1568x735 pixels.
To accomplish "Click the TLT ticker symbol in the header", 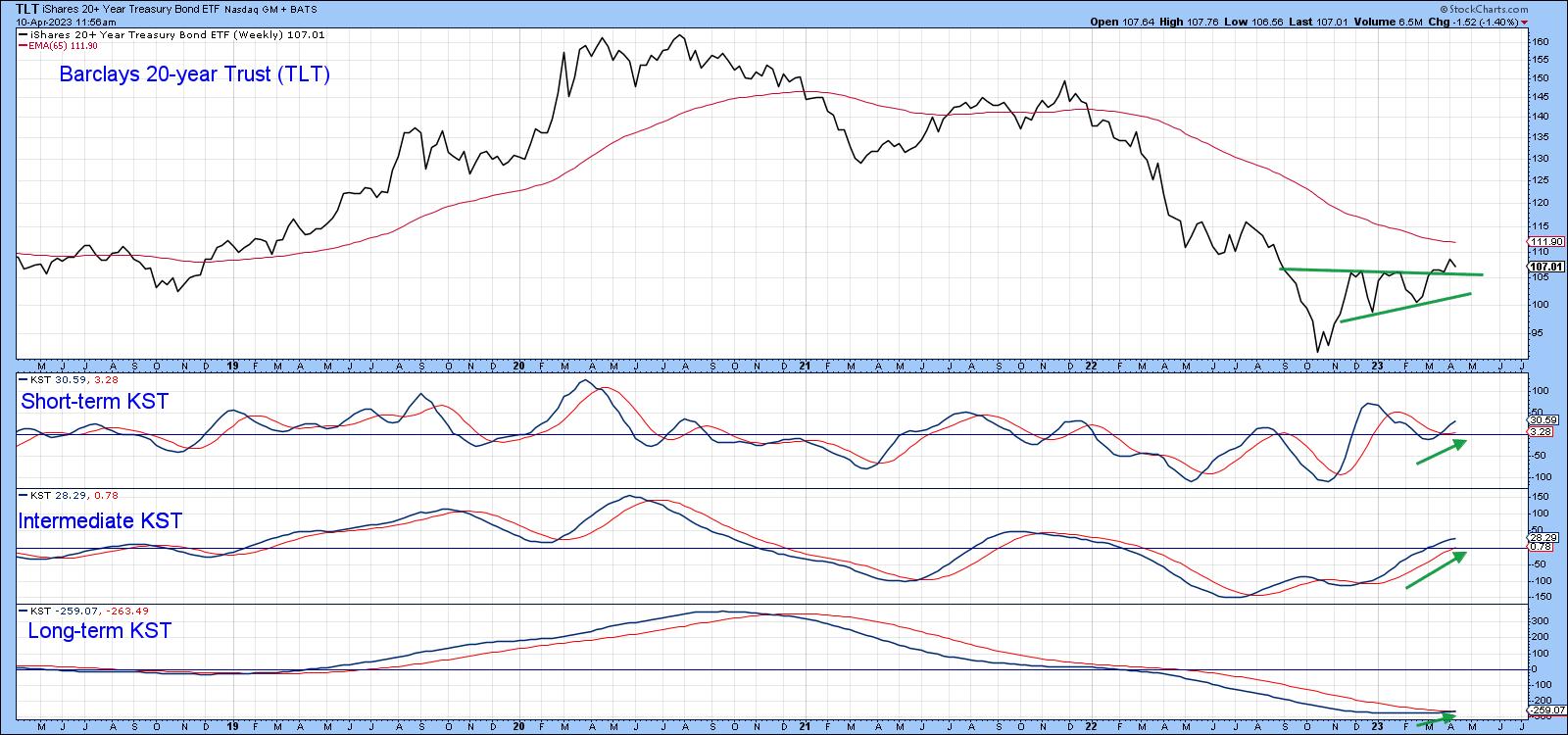I will pyautogui.click(x=27, y=8).
